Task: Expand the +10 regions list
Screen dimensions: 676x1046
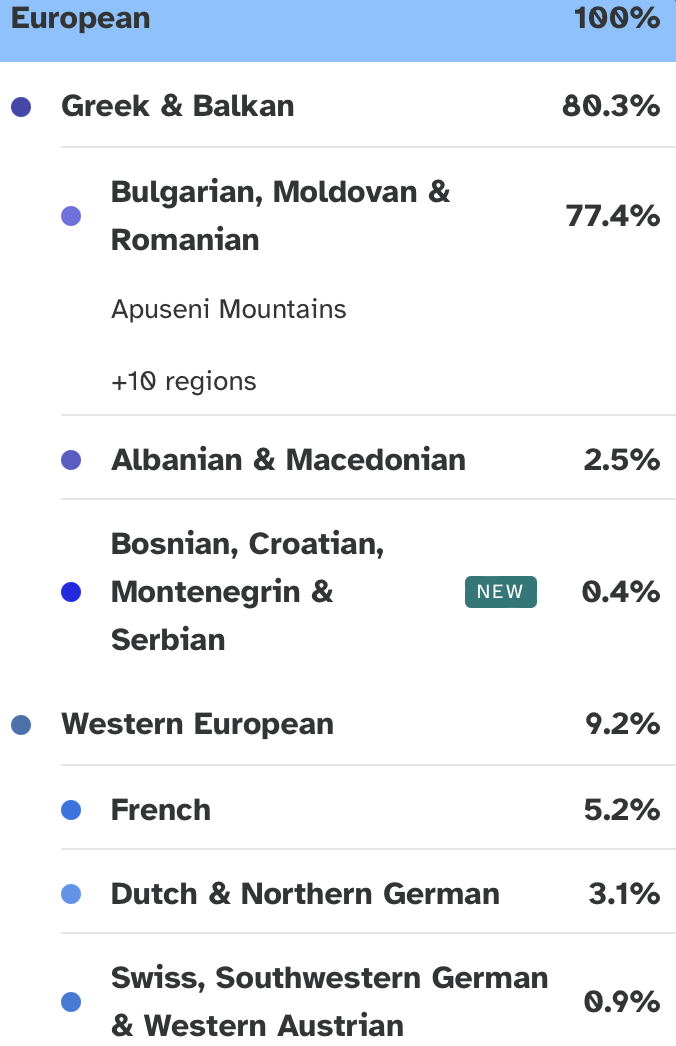Action: [x=184, y=381]
